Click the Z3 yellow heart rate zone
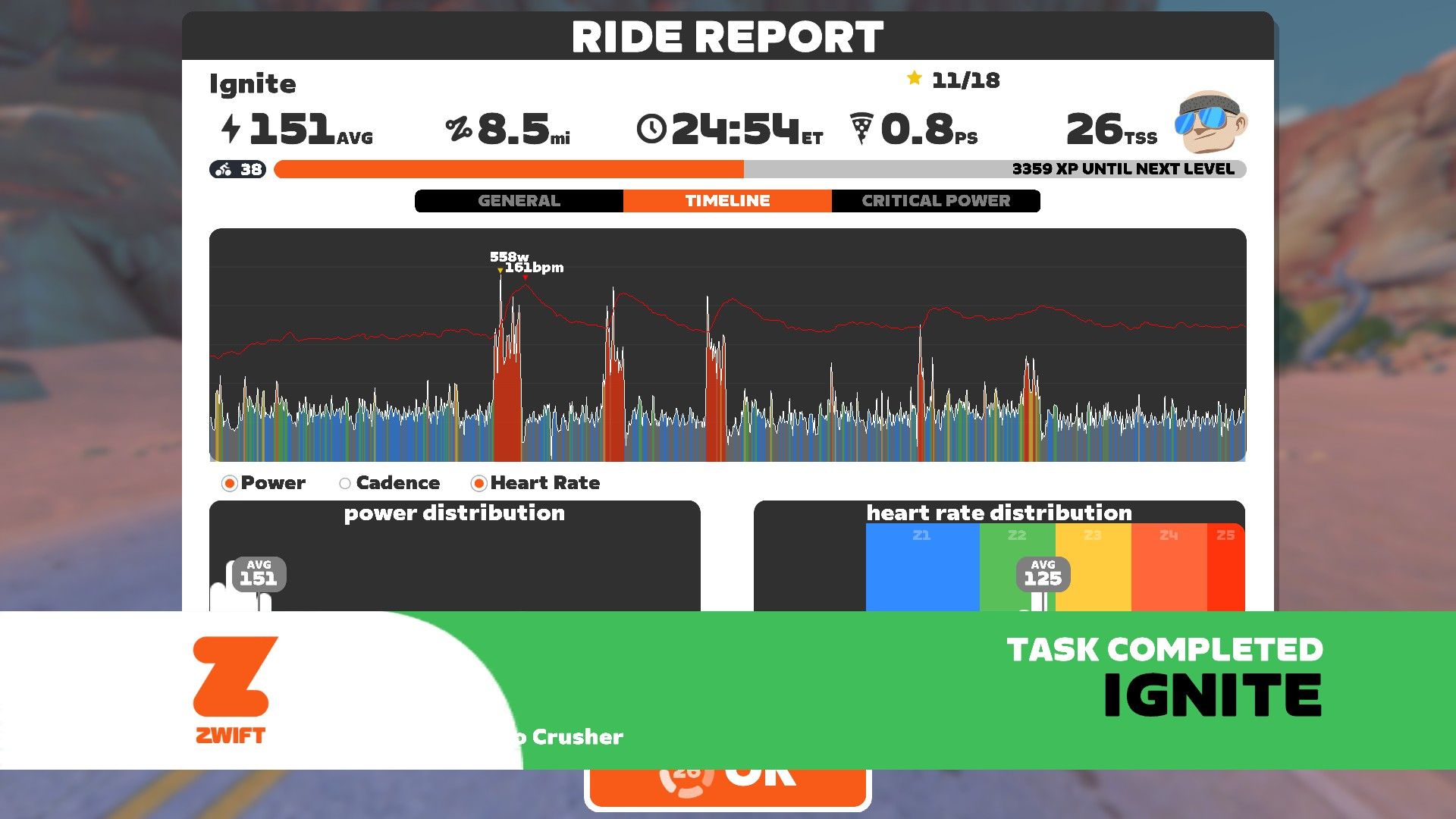The height and width of the screenshot is (819, 1456). [x=1094, y=567]
